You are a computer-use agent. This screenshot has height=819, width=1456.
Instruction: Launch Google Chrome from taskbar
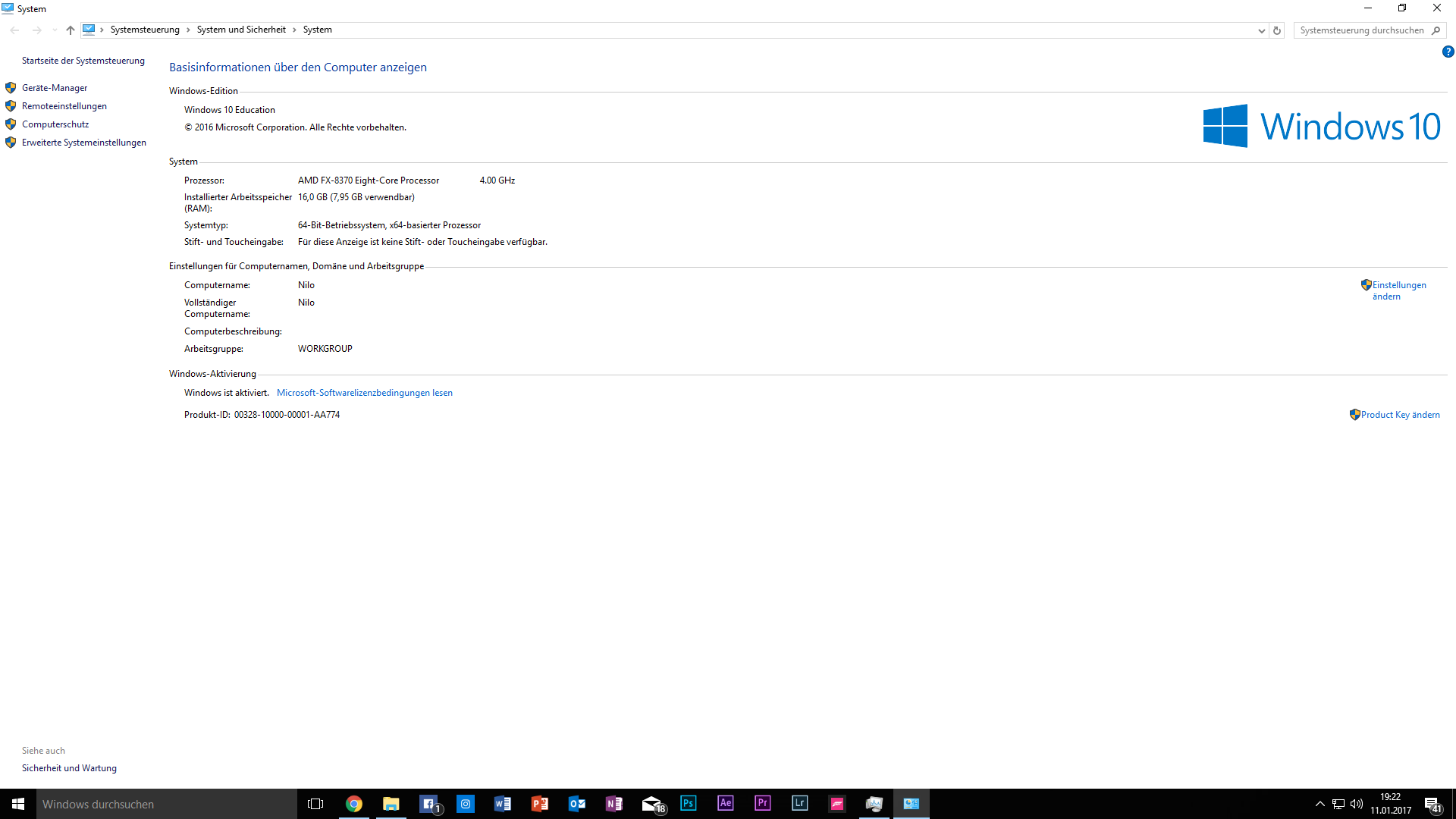[x=354, y=803]
